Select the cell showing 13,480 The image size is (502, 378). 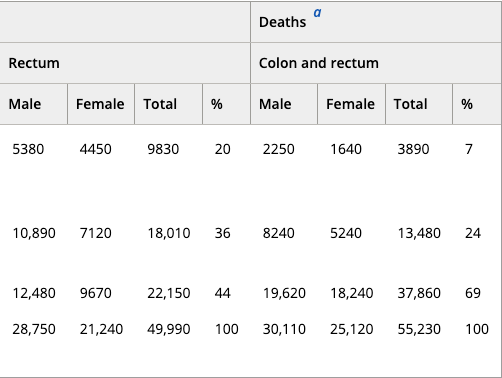click(419, 233)
